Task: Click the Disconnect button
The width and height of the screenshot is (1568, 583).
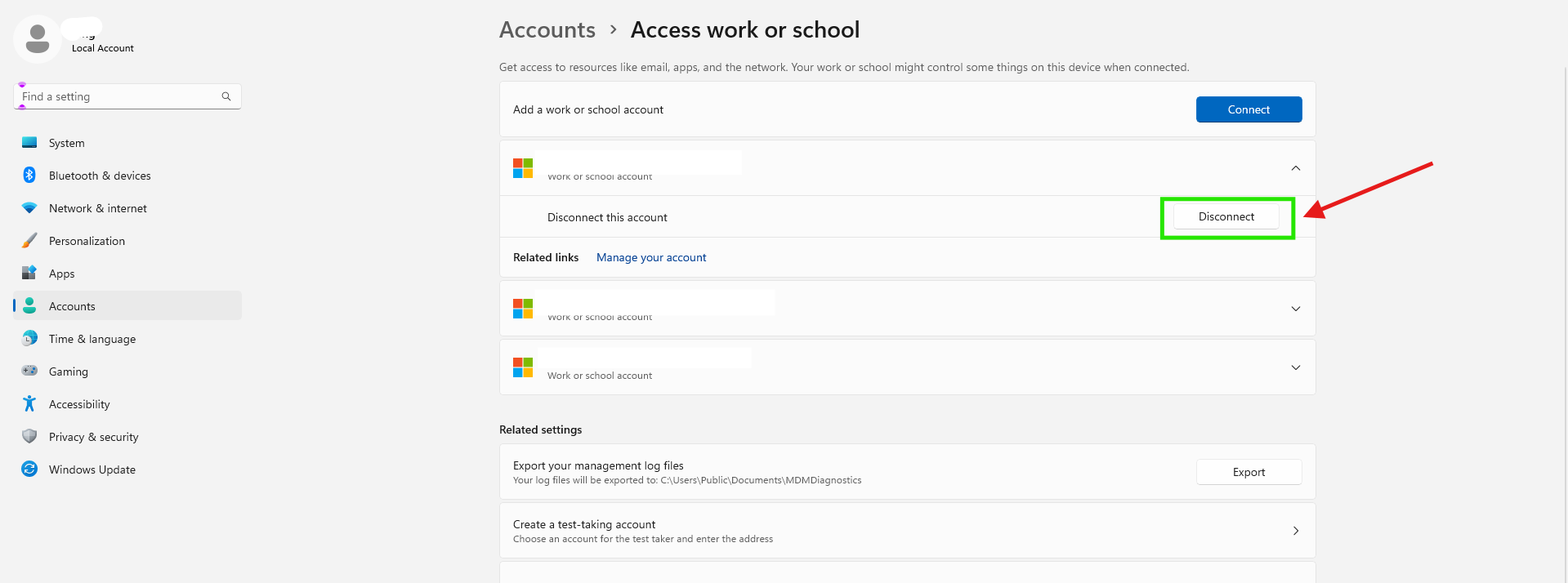Action: point(1226,216)
